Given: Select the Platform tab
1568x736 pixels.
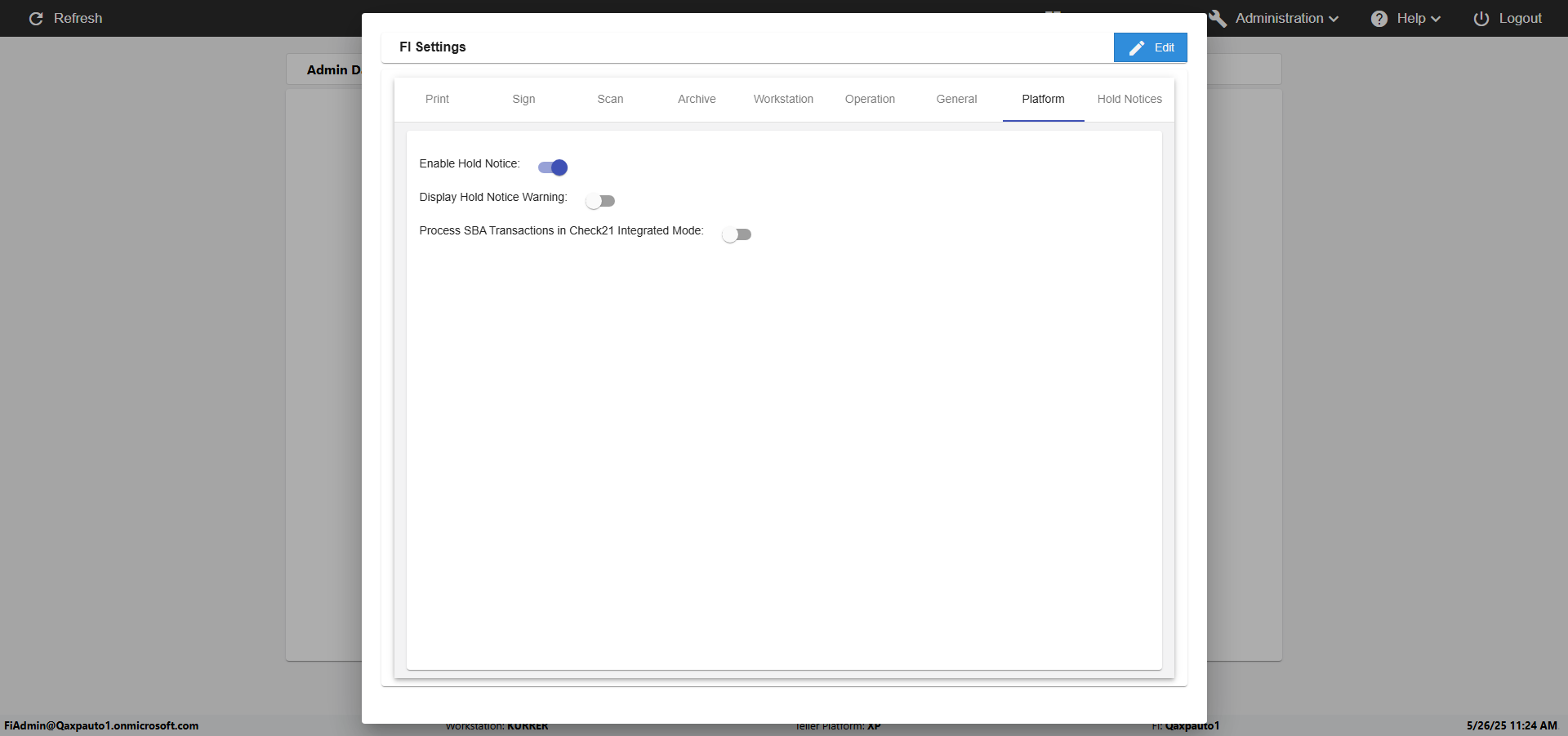Looking at the screenshot, I should (1043, 99).
